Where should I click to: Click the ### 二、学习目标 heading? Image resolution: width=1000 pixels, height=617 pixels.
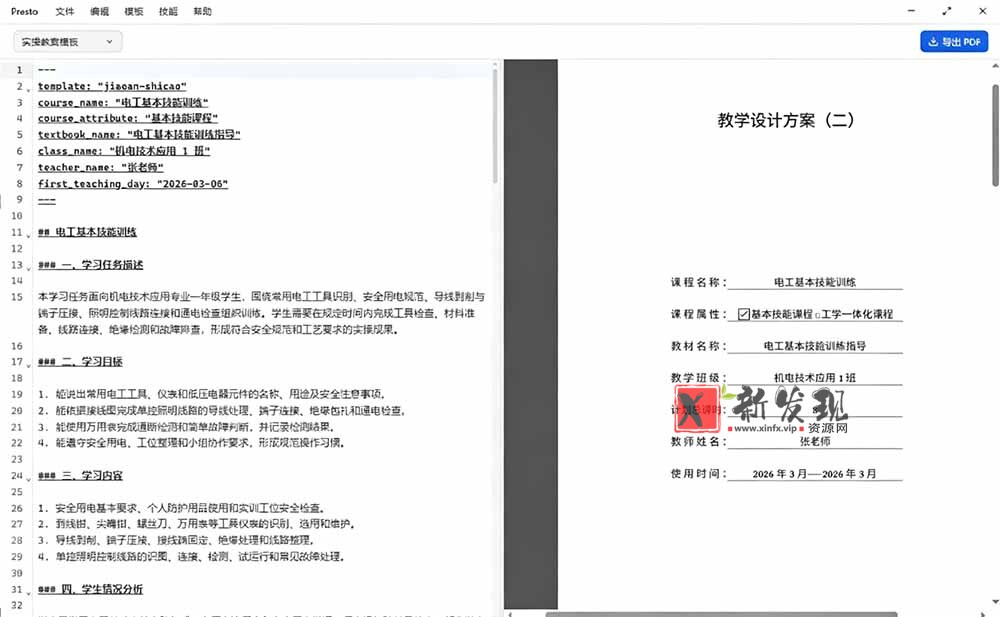80,362
